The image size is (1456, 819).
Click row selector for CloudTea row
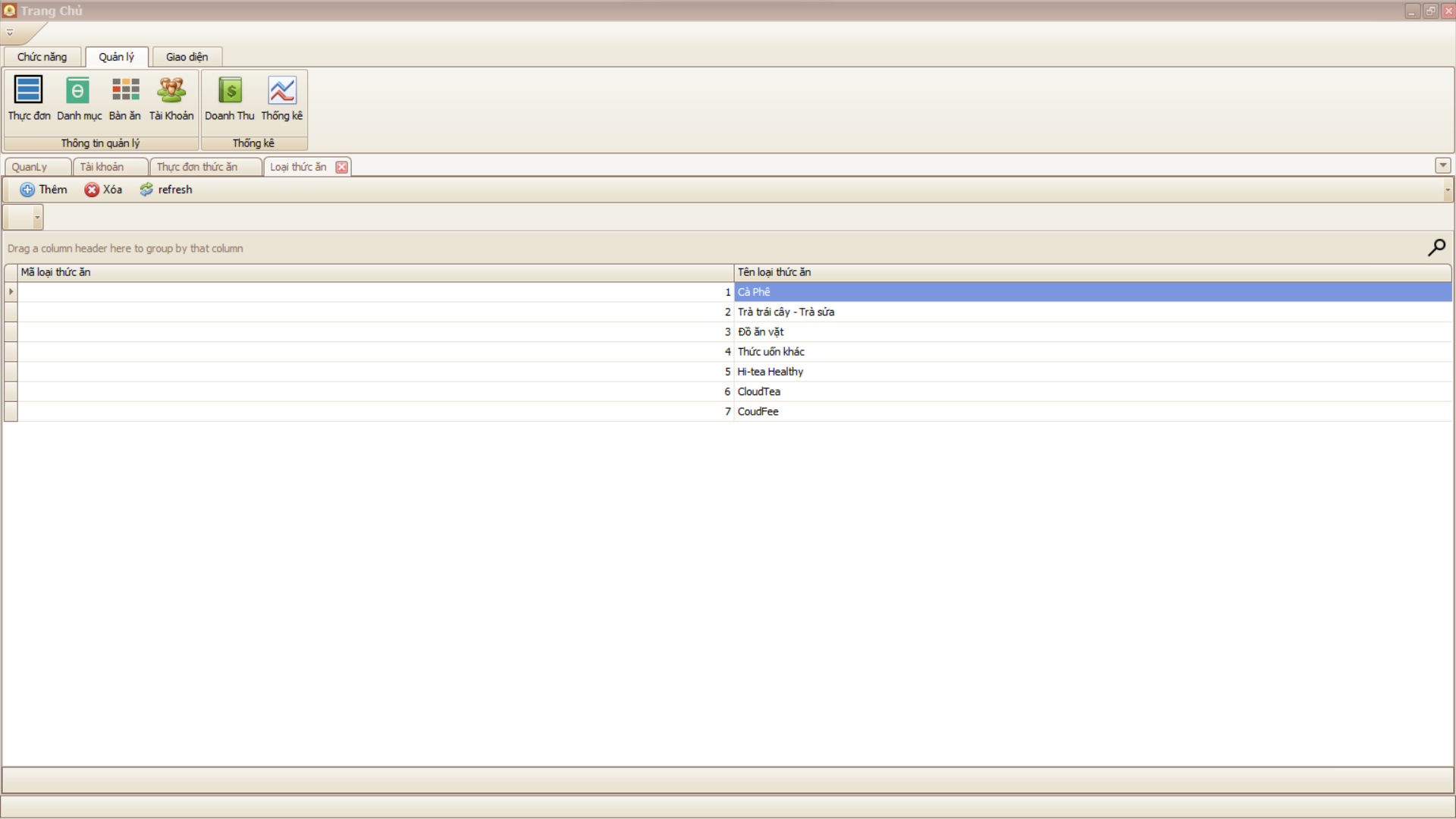[11, 391]
